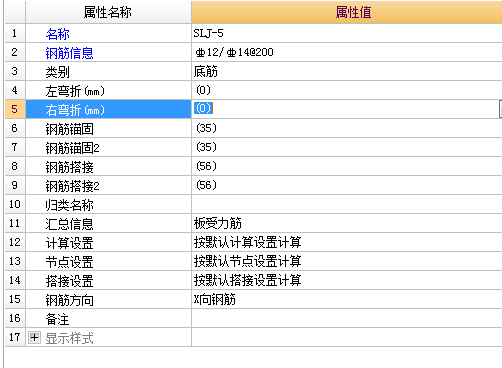Select the 归类名称 property label

[69, 205]
